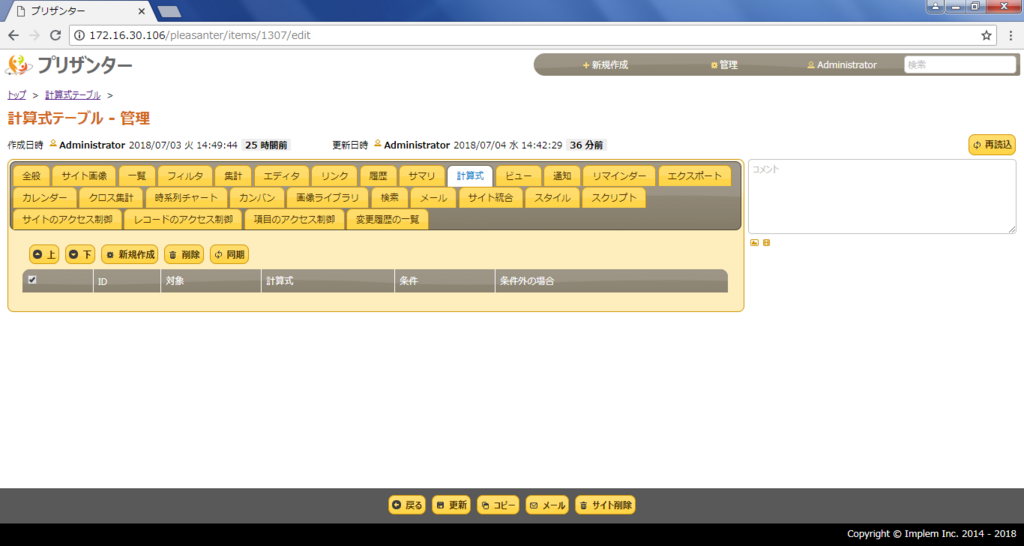Click the 検索 search field
This screenshot has width=1024, height=546.
tap(960, 65)
